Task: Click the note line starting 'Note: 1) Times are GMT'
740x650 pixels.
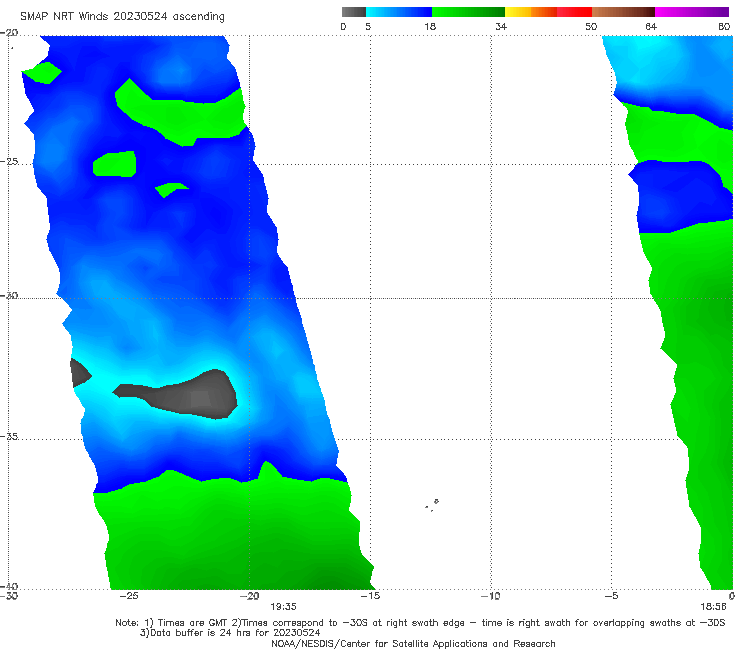Action: [x=420, y=623]
